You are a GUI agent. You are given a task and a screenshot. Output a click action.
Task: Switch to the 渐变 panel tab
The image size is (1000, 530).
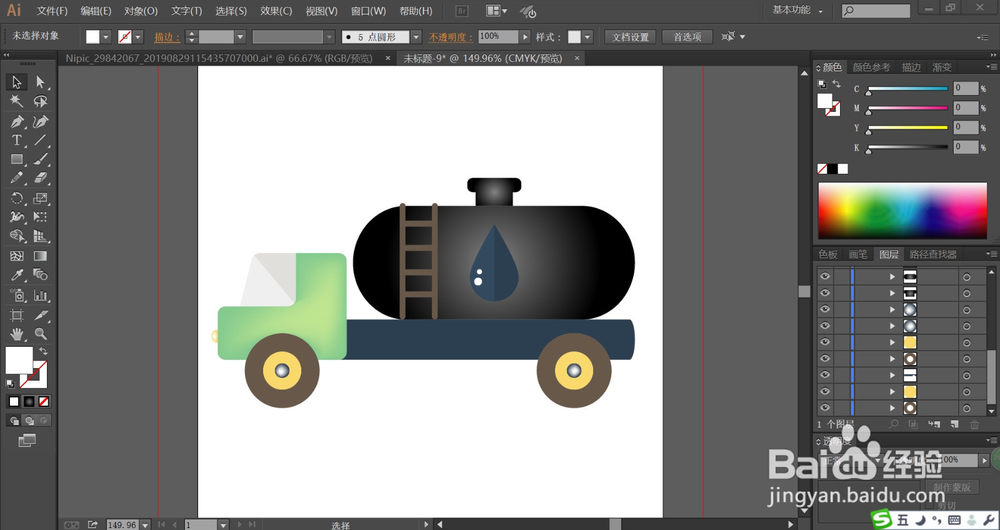coord(942,67)
